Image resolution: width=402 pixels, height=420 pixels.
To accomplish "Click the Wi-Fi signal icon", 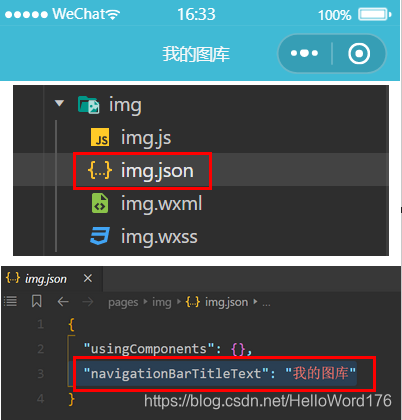I will pos(113,14).
